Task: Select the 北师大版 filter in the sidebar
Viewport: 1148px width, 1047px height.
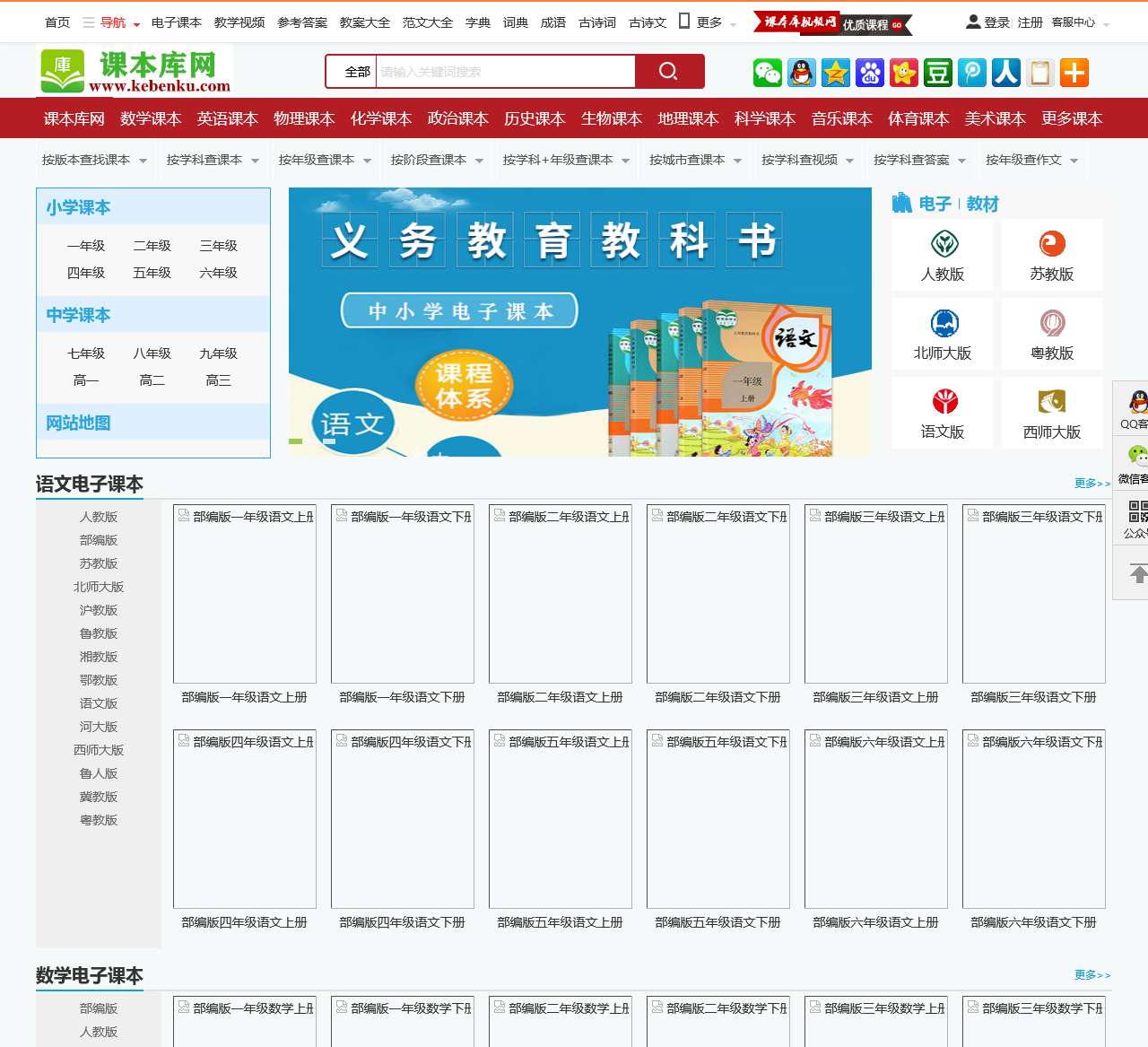Action: (98, 587)
